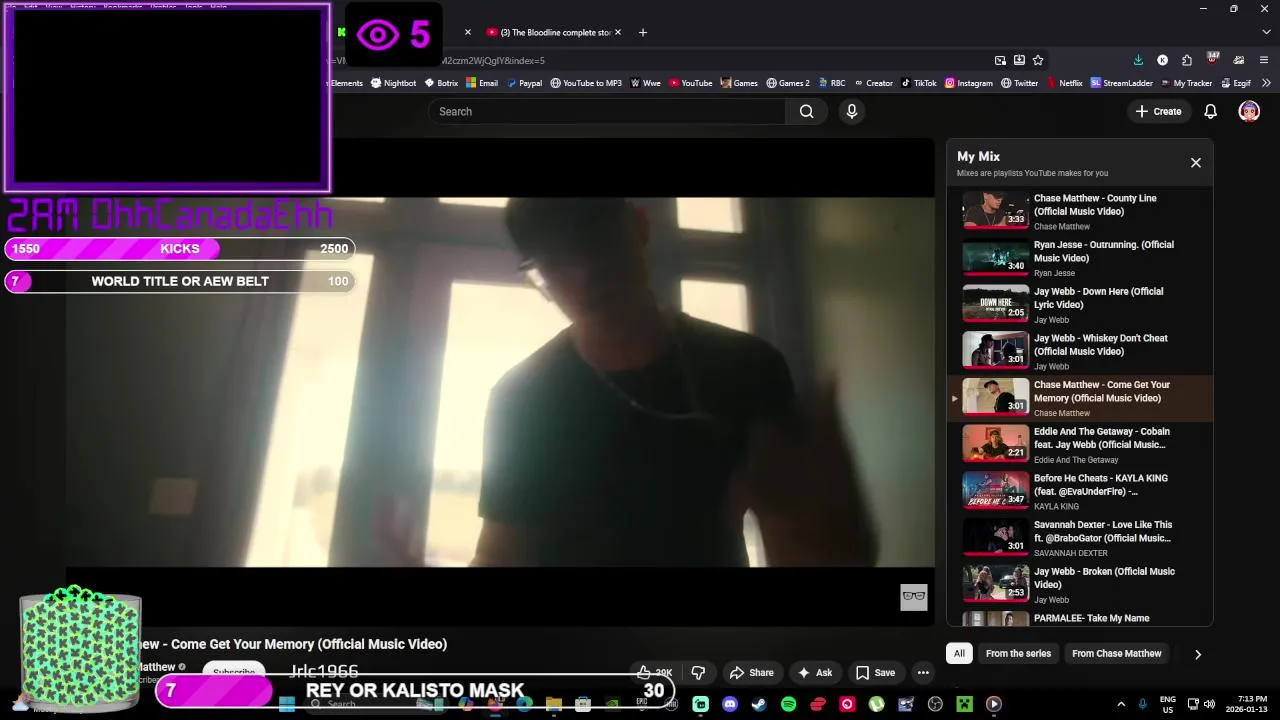
Task: Open the Instagram bookmark
Action: click(x=968, y=83)
